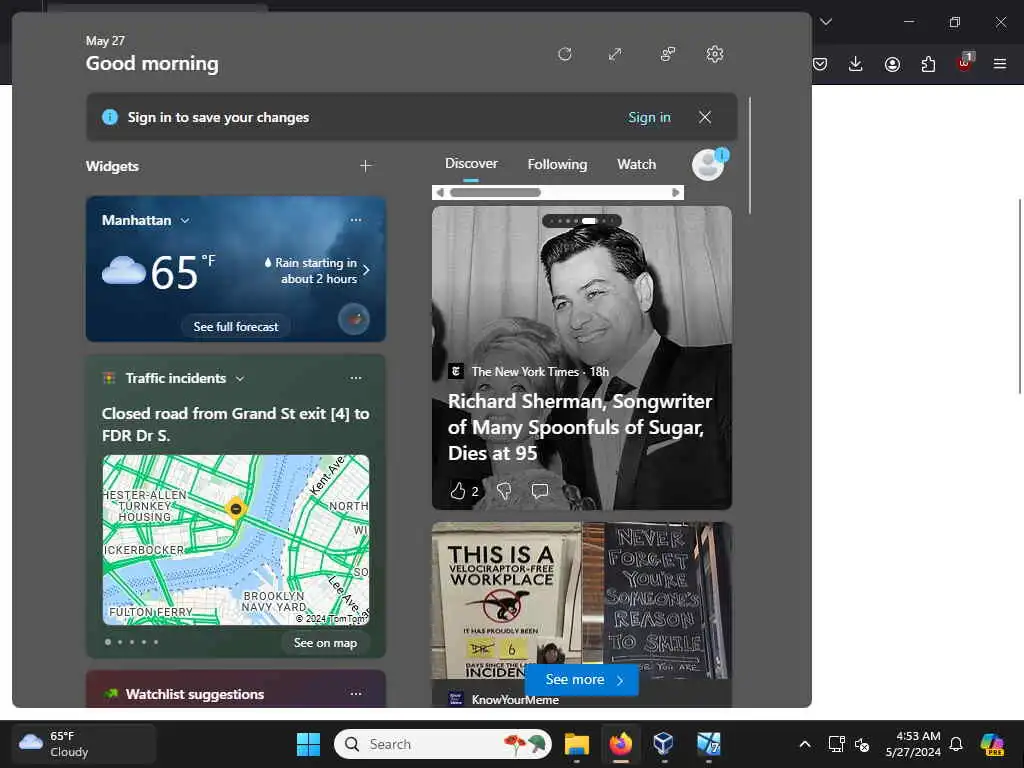Open uBlock extension icon in Firefox
The height and width of the screenshot is (768, 1024).
click(965, 63)
